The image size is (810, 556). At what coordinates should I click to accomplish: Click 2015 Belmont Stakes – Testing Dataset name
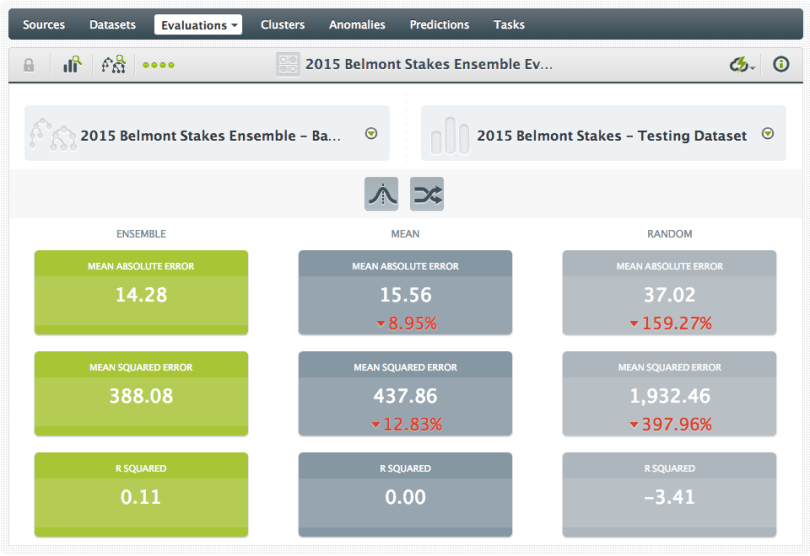point(612,135)
